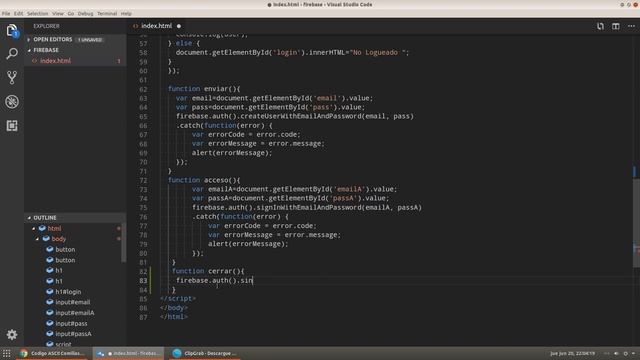
Task: Open the Explorer view in activity bar
Action: click(x=12, y=30)
